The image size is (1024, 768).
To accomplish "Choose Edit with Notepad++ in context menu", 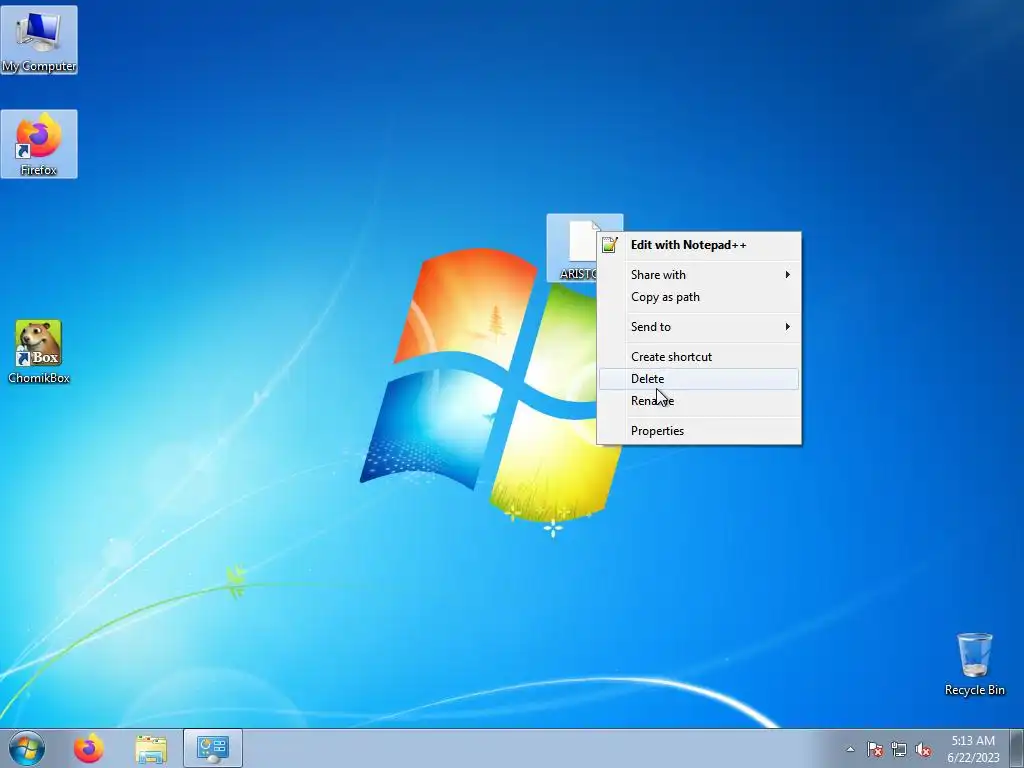I will pyautogui.click(x=699, y=245).
